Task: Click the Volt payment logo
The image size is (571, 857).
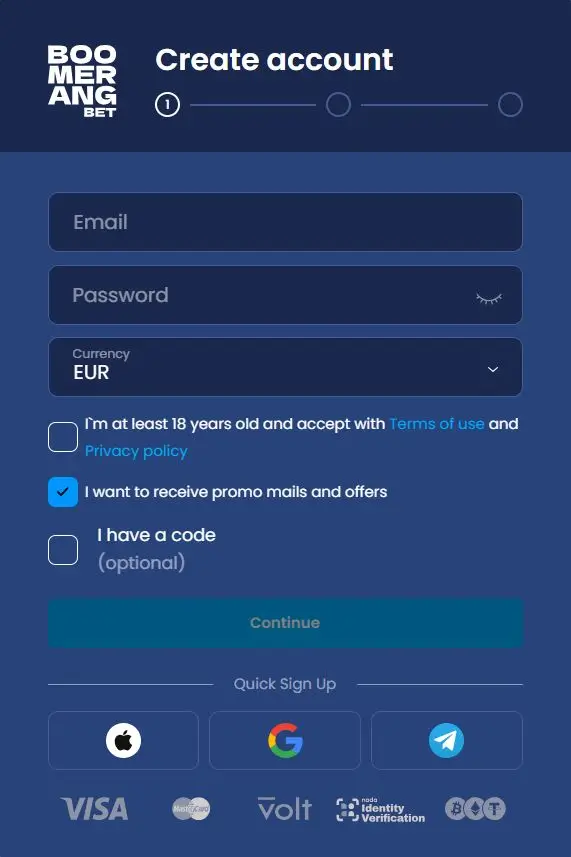Action: 285,808
